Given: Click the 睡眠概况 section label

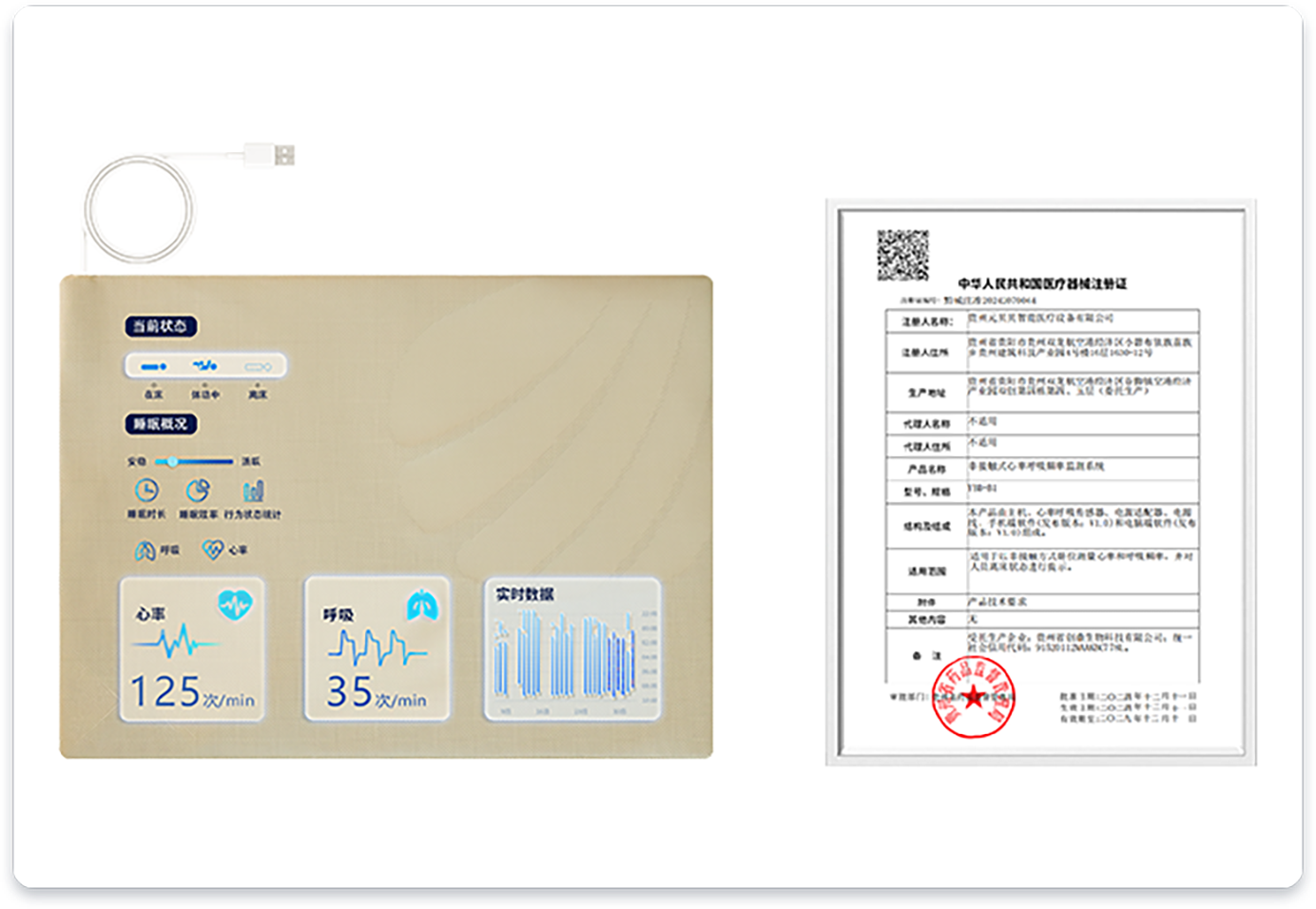Looking at the screenshot, I should [160, 424].
